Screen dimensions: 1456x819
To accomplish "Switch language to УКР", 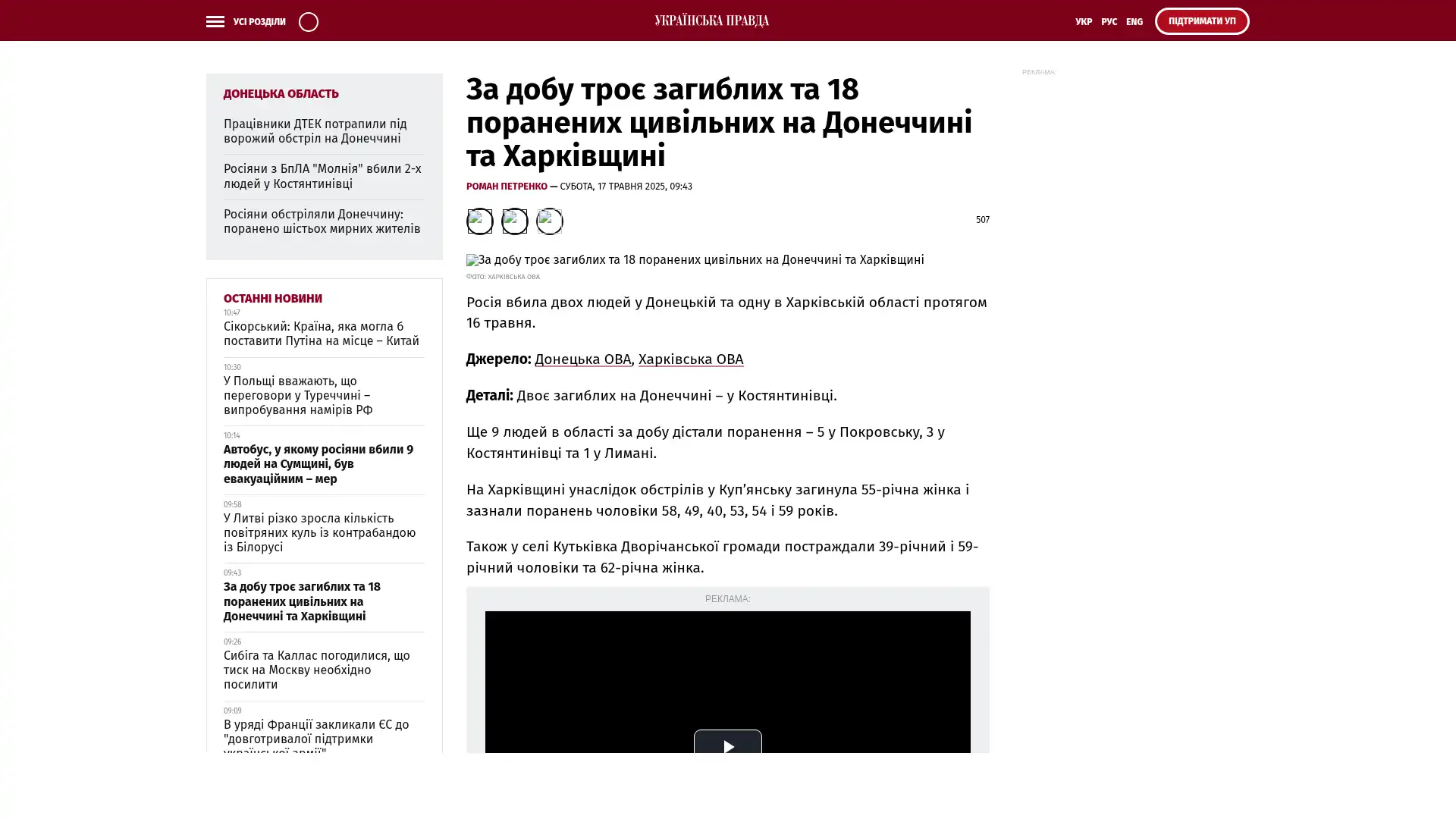I will coord(1083,21).
